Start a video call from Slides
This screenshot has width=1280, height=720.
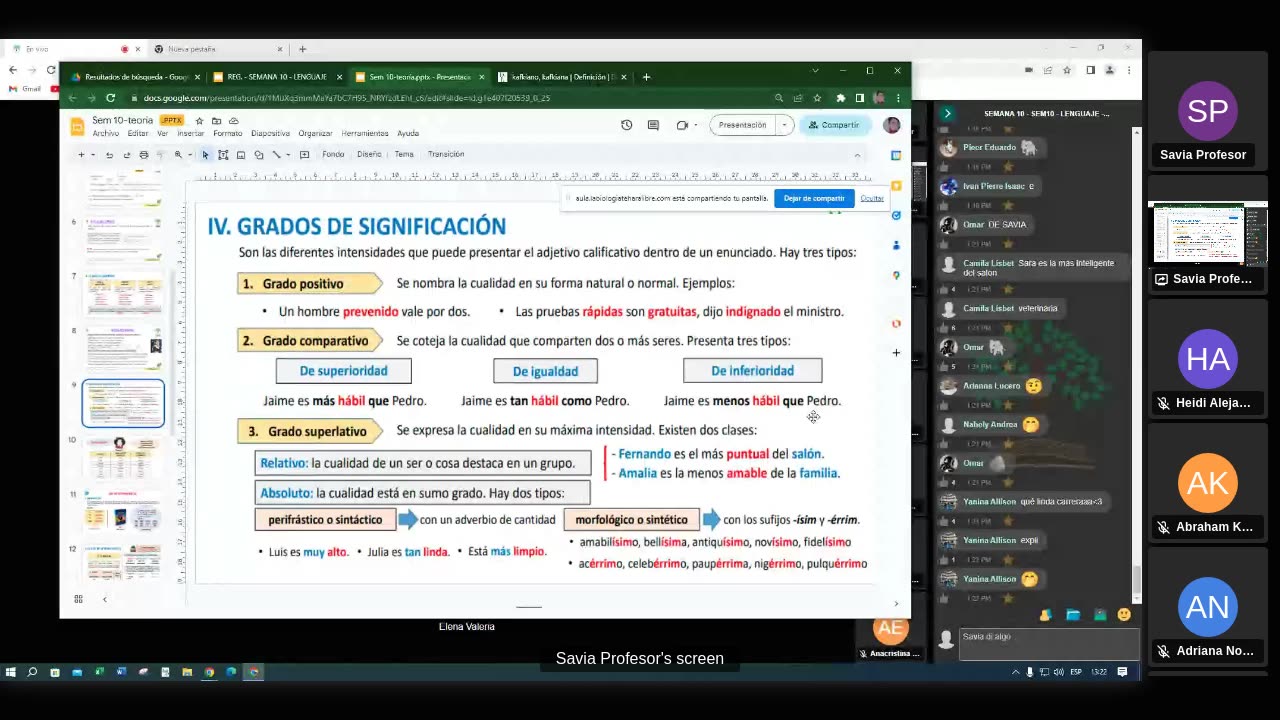click(682, 125)
